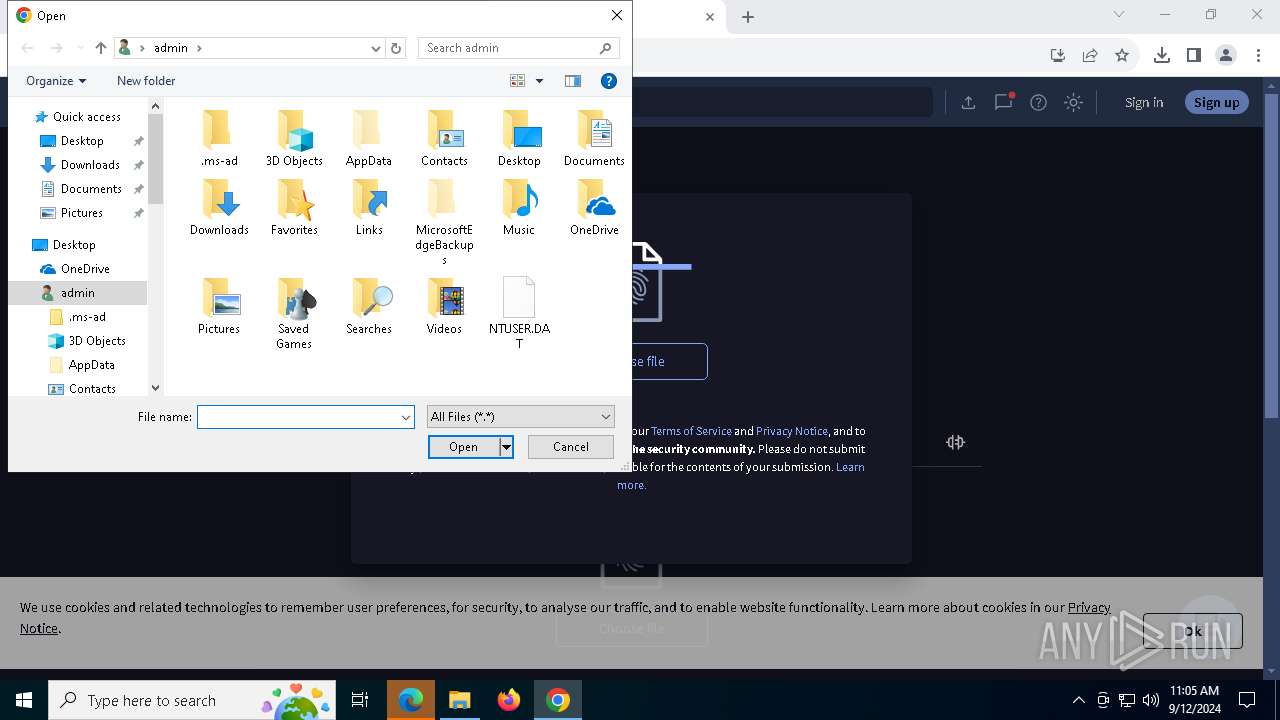The width and height of the screenshot is (1280, 720).
Task: Open the Desktop folder in file list
Action: [x=519, y=139]
